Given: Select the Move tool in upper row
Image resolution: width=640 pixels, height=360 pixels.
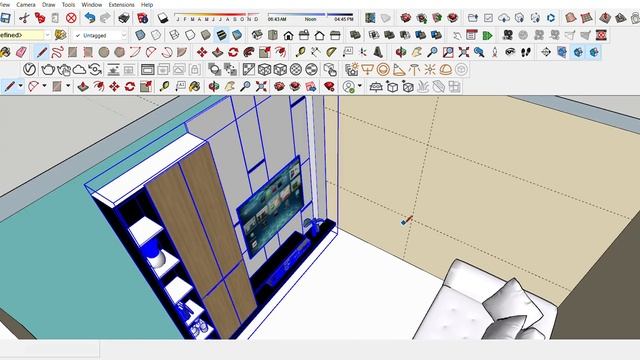Looking at the screenshot, I should coord(202,52).
